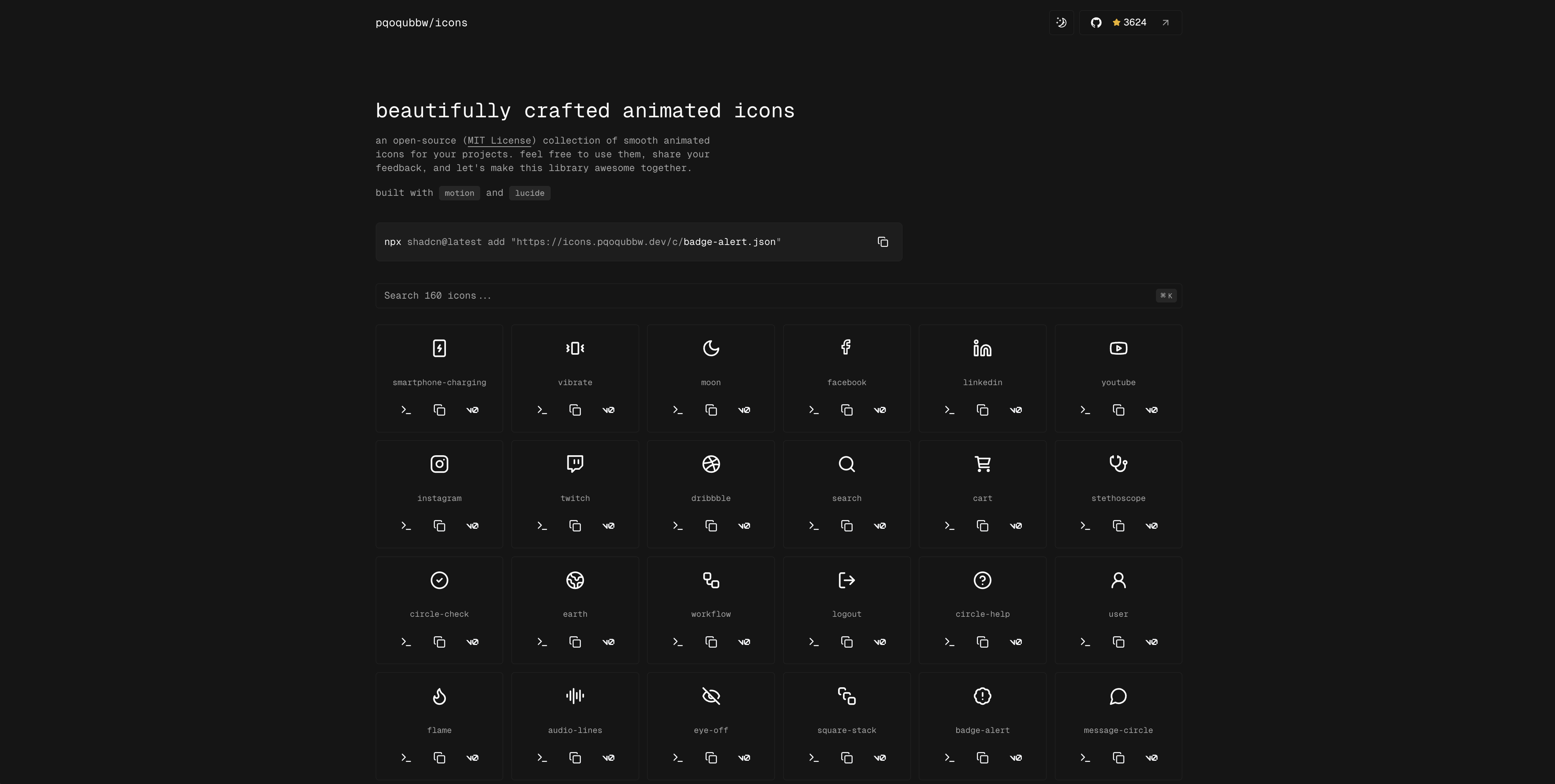The image size is (1555, 784).
Task: Copy code for the circle-check icon
Action: tap(439, 642)
